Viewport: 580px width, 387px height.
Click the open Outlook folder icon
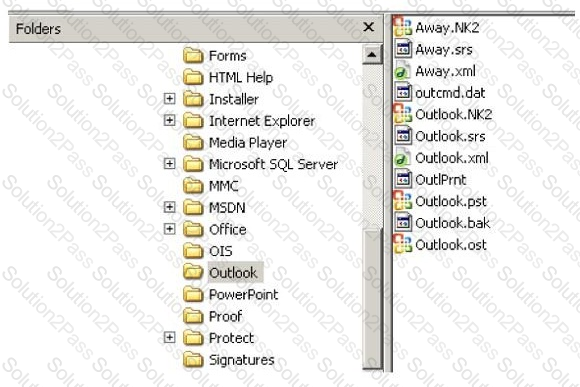(x=193, y=272)
